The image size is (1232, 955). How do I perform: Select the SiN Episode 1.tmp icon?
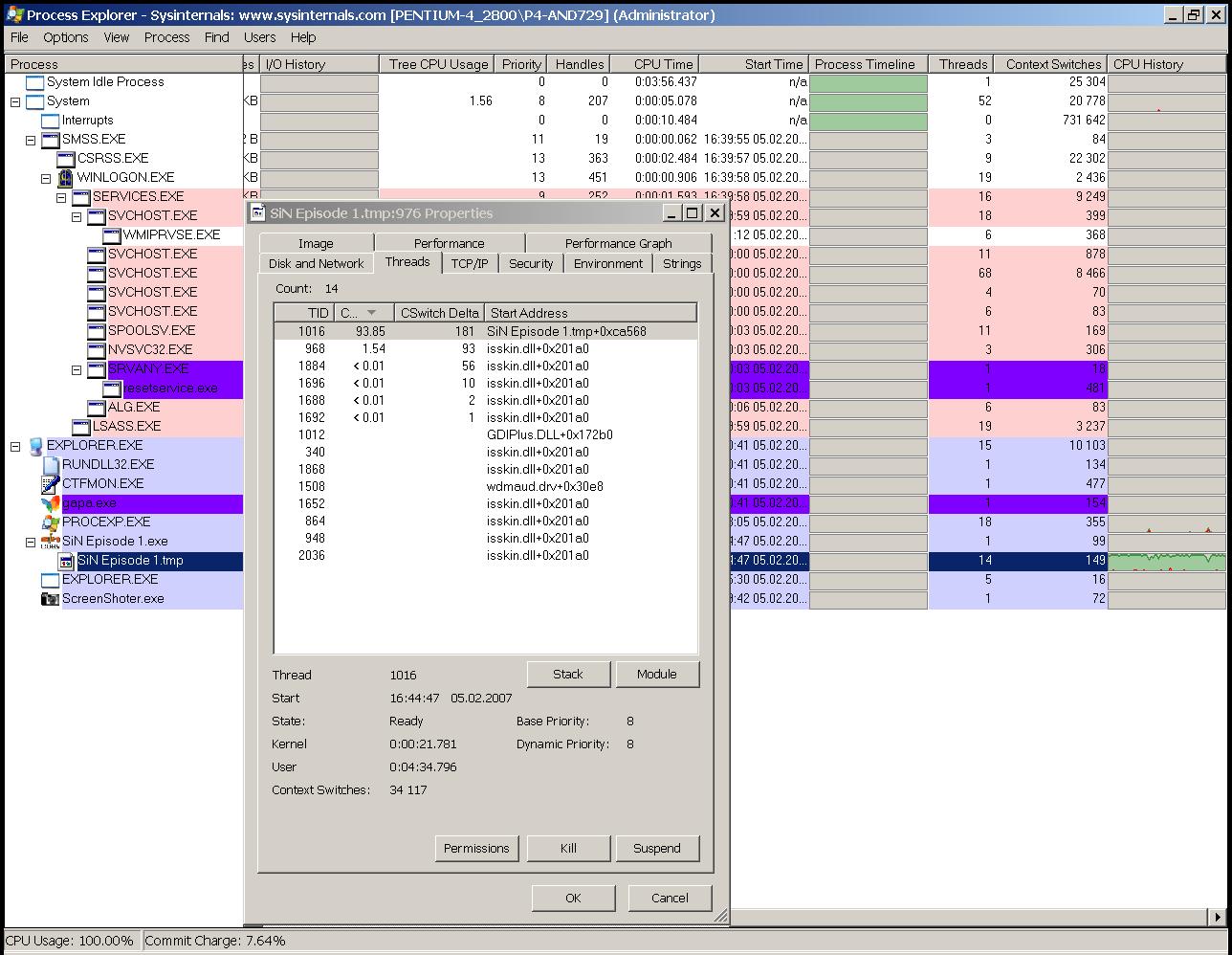point(66,561)
